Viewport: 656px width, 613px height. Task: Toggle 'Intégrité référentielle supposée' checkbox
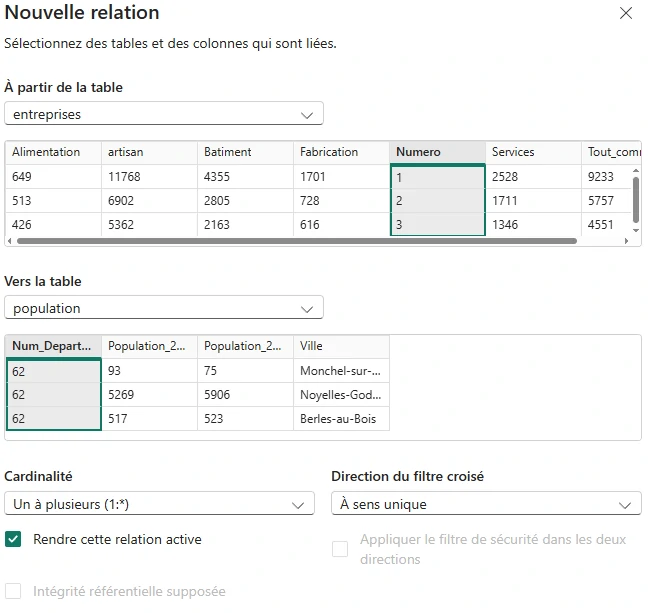coord(13,591)
